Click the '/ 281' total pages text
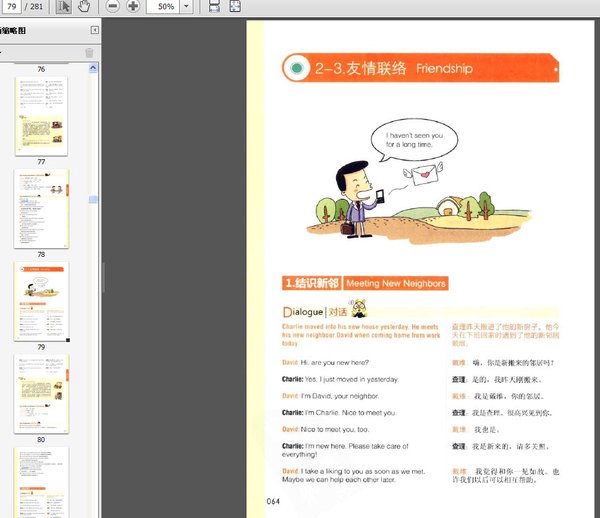The image size is (600, 518). tap(34, 6)
